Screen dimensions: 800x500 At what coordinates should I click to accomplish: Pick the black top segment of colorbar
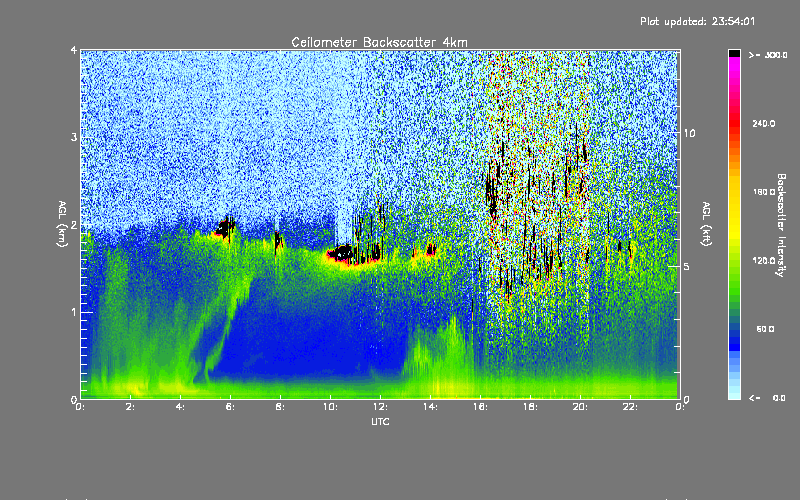[x=734, y=53]
